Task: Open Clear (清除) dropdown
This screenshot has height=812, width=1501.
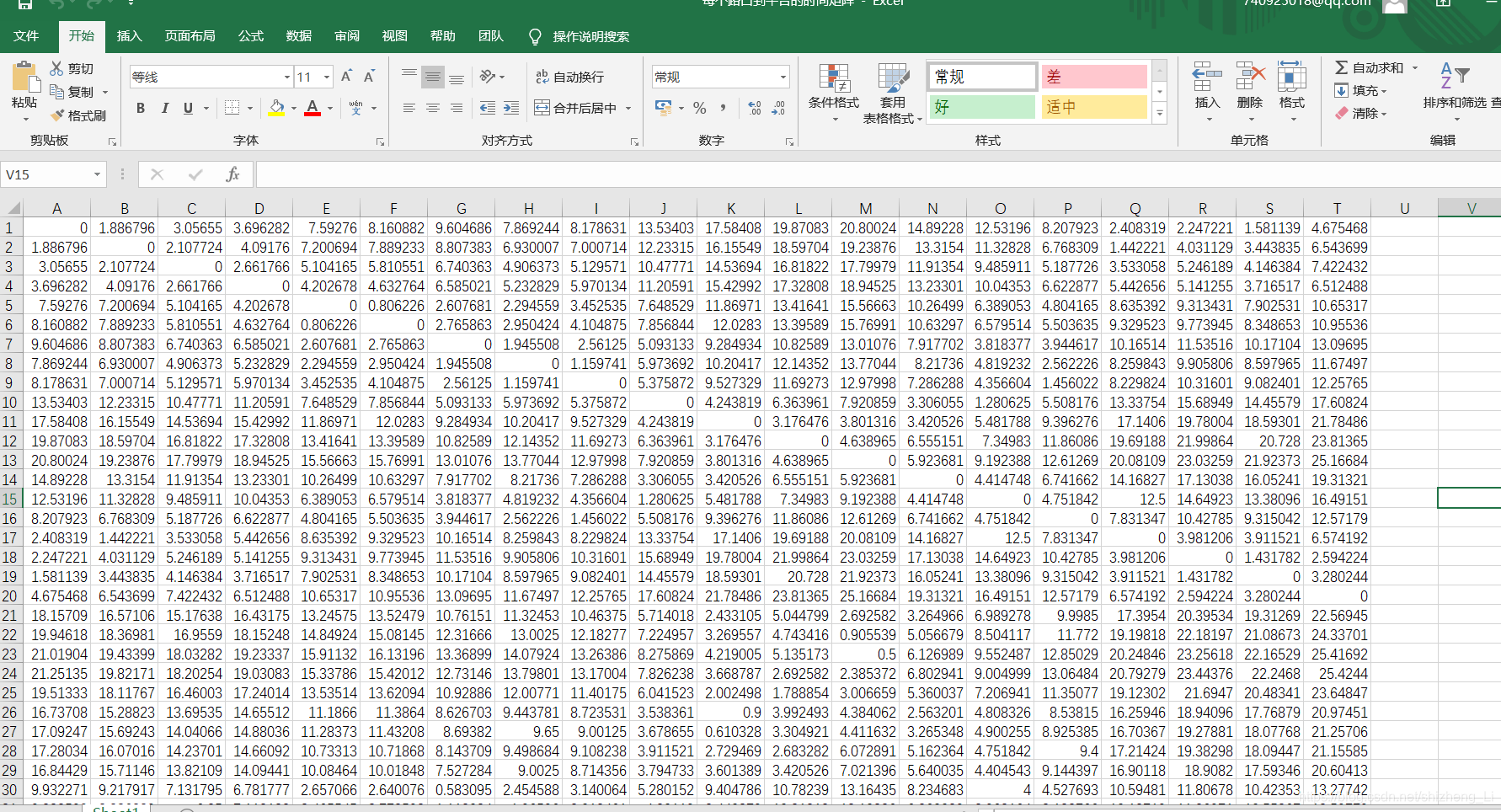Action: [x=1361, y=113]
